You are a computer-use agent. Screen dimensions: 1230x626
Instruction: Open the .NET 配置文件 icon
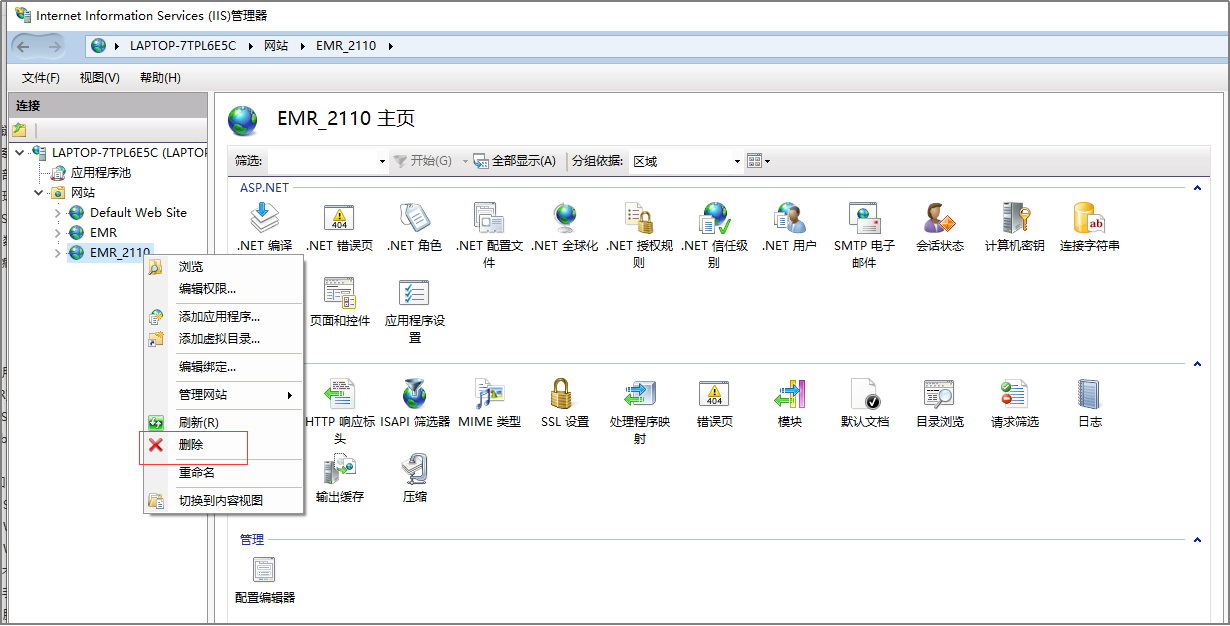pyautogui.click(x=489, y=217)
